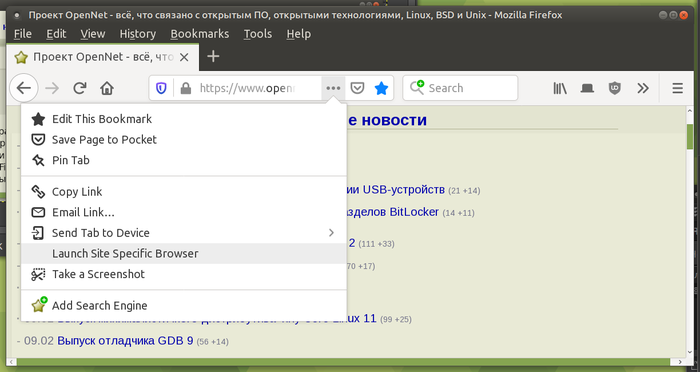The height and width of the screenshot is (372, 700).
Task: Toggle the blue bookmark star
Action: click(x=381, y=88)
